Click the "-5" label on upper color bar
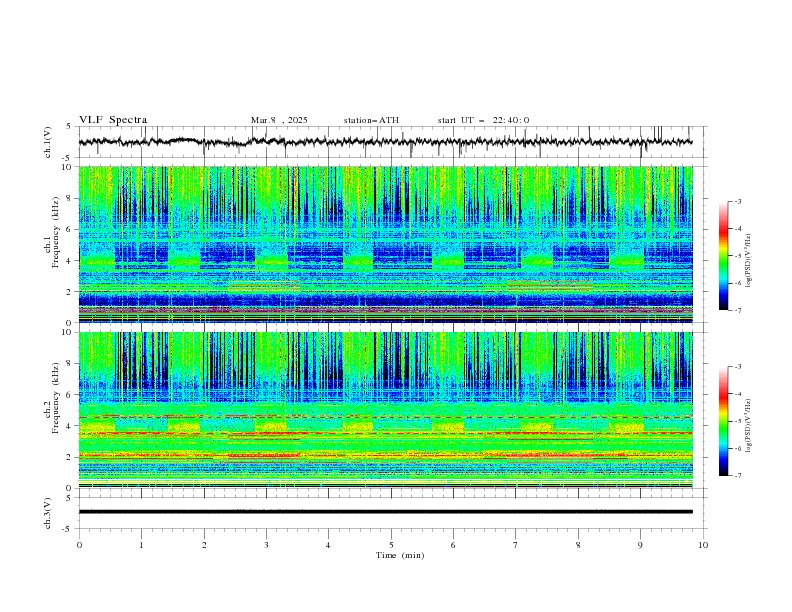Viewport: 792px width, 612px height. (737, 256)
